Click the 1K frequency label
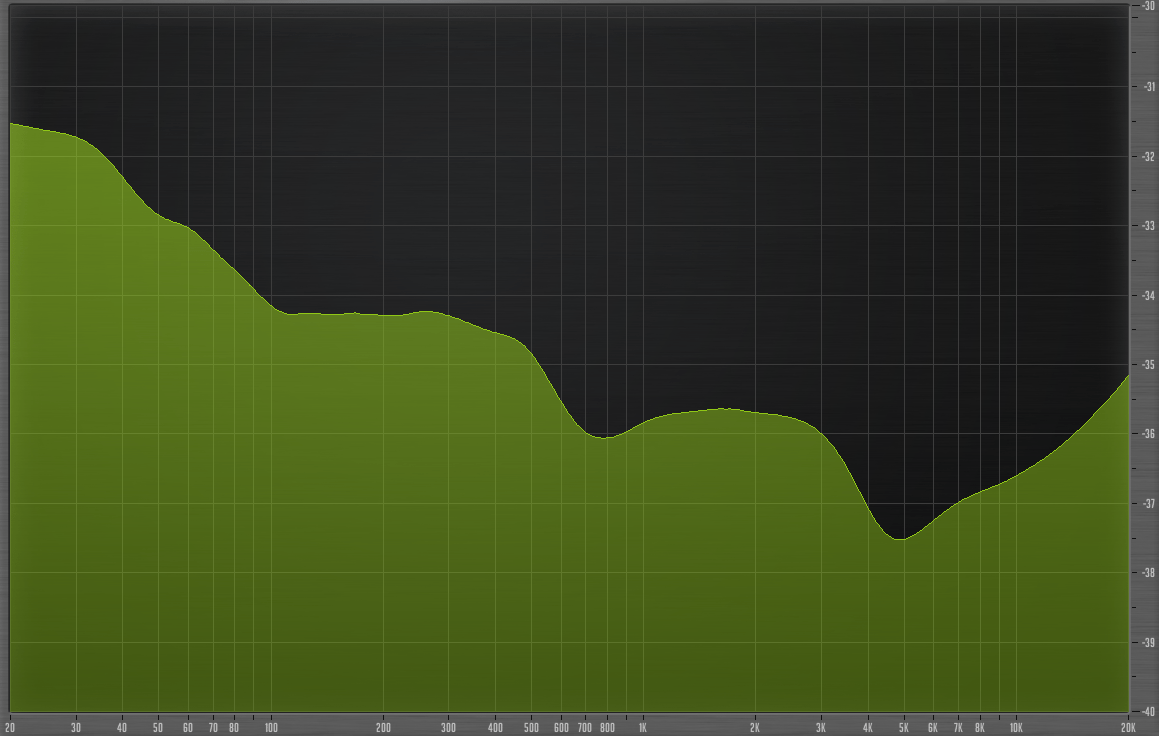Image resolution: width=1159 pixels, height=736 pixels. [x=642, y=727]
